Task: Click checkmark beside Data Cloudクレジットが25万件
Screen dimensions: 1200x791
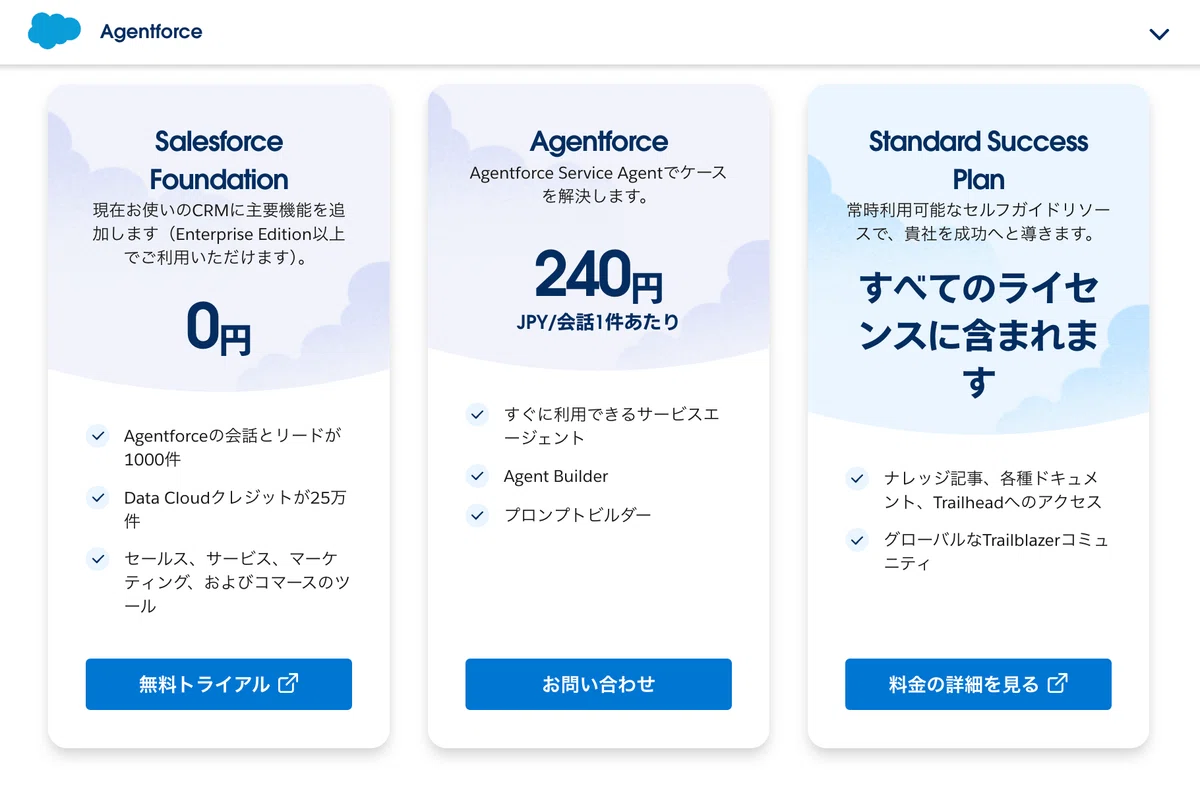Action: 98,497
